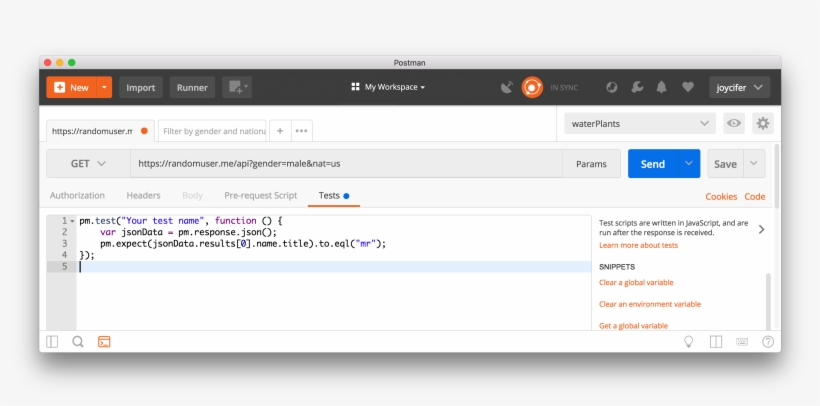Click the pm.expect line 3 code
Image resolution: width=820 pixels, height=406 pixels.
(x=243, y=244)
